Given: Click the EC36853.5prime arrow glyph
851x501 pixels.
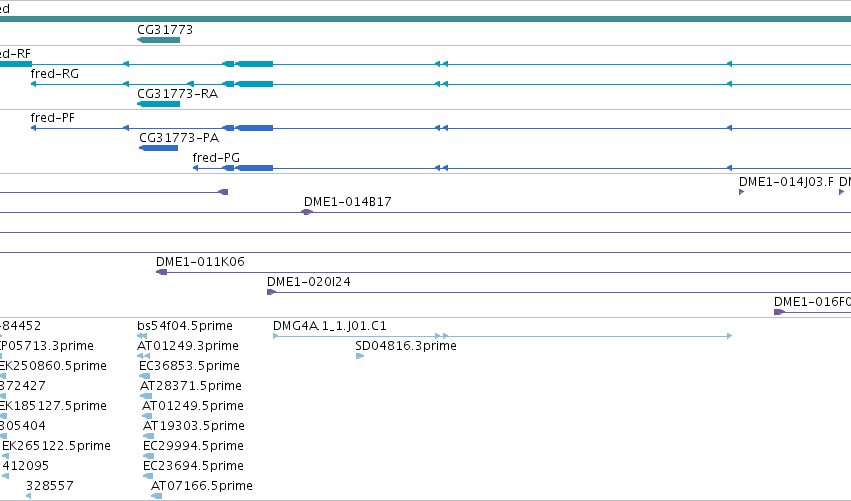Looking at the screenshot, I should pos(144,376).
